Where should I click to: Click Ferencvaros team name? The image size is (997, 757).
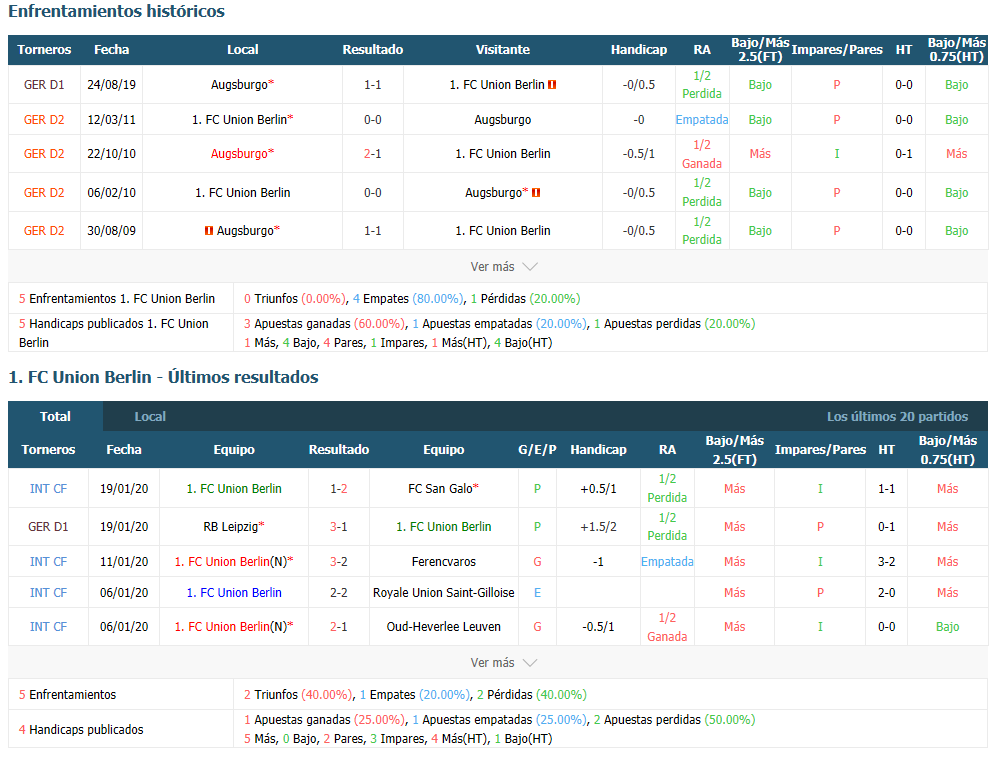coord(444,562)
